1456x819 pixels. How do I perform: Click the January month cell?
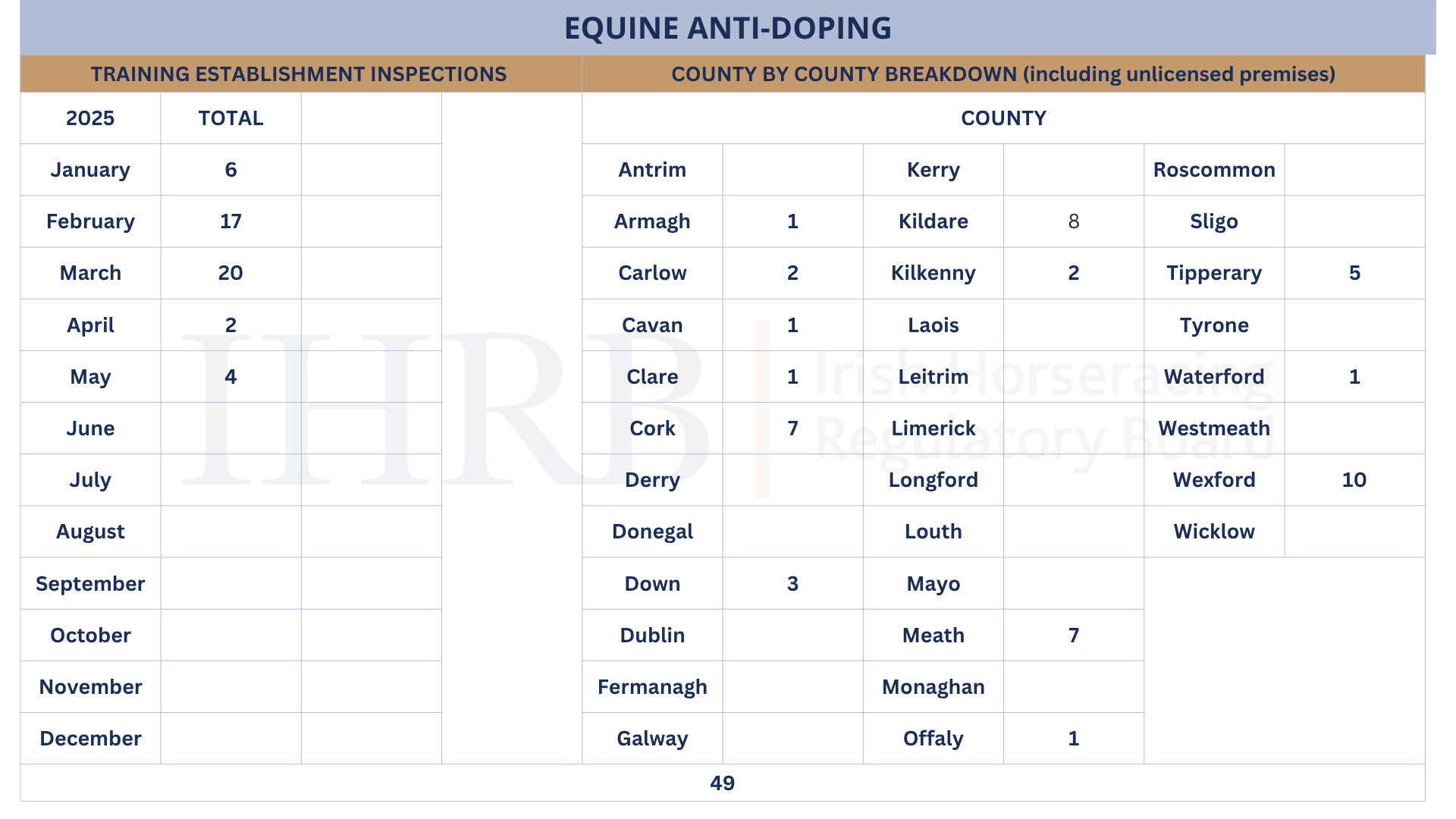pyautogui.click(x=90, y=170)
